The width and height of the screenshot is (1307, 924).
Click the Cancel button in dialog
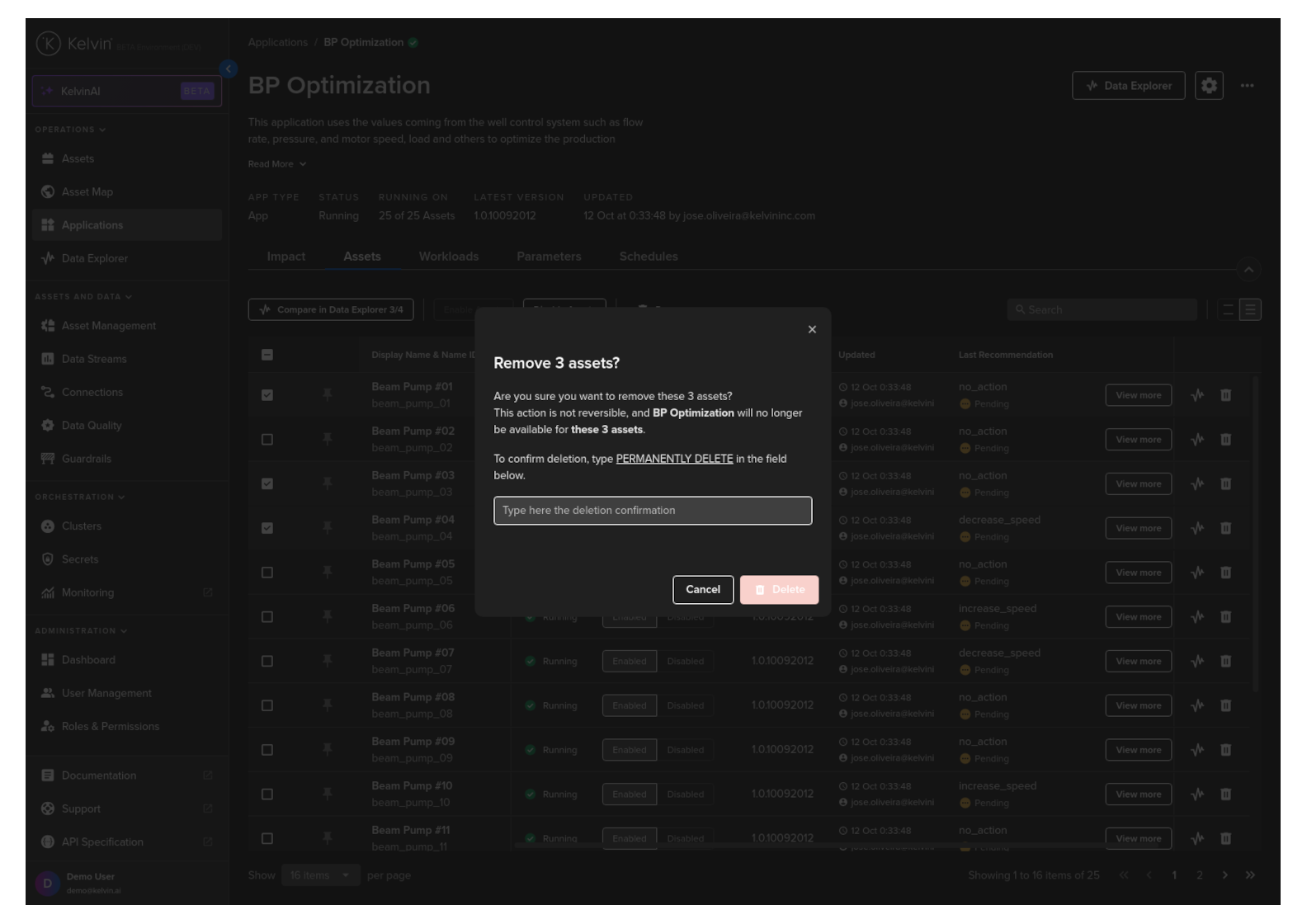pyautogui.click(x=702, y=590)
